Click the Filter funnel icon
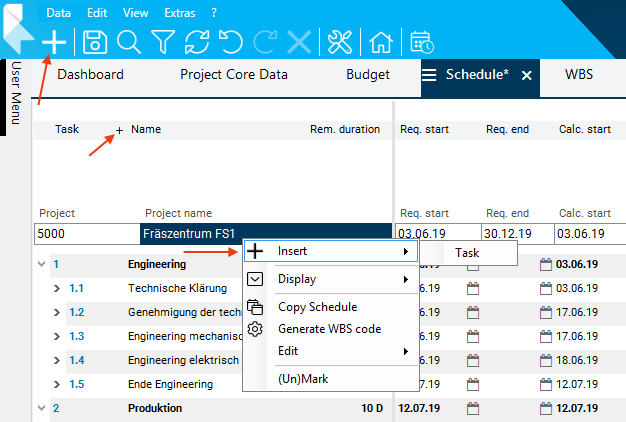This screenshot has height=422, width=626. tap(163, 42)
